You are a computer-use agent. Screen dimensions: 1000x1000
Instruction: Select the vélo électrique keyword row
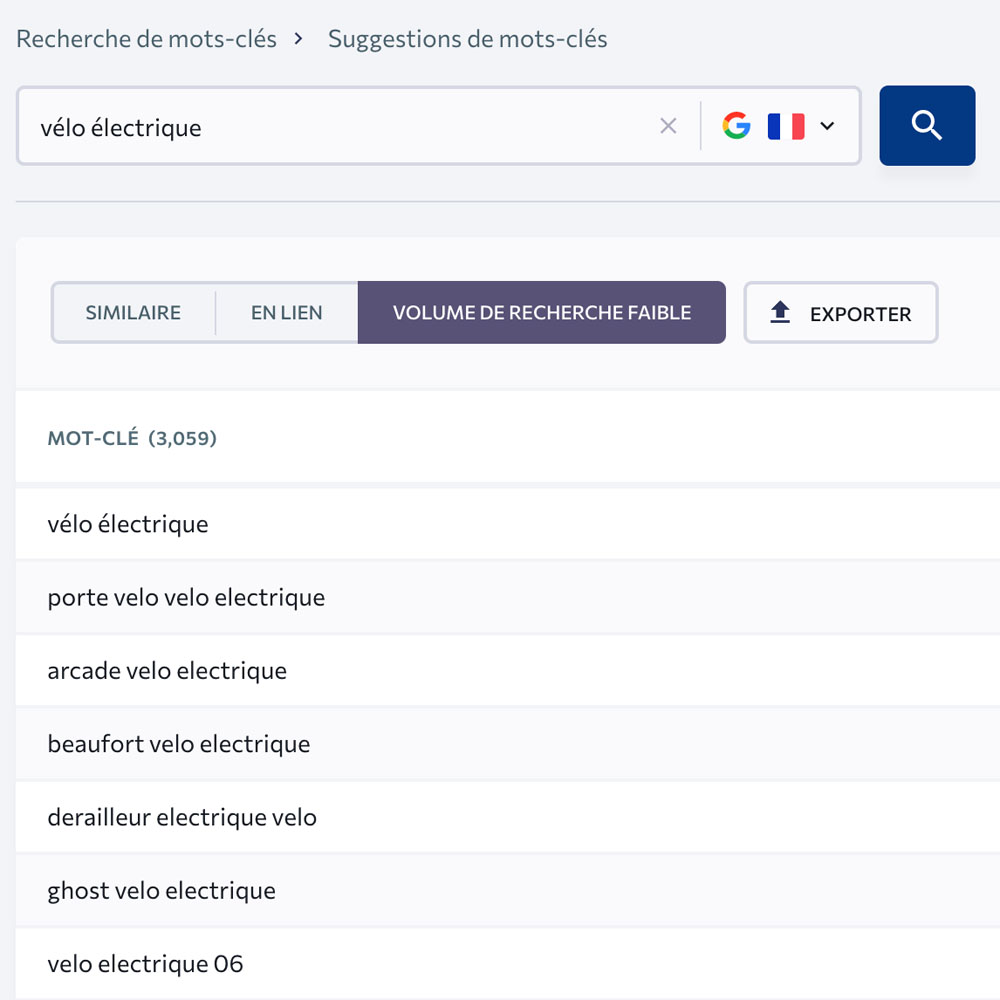(508, 524)
